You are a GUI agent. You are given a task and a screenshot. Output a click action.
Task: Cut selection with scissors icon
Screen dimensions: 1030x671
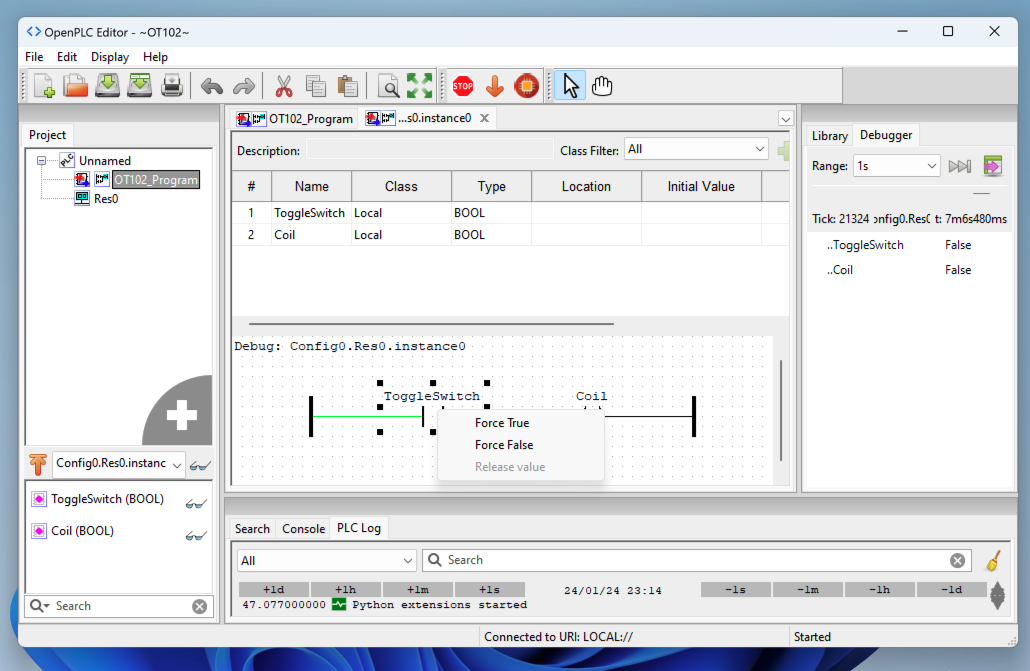point(284,86)
